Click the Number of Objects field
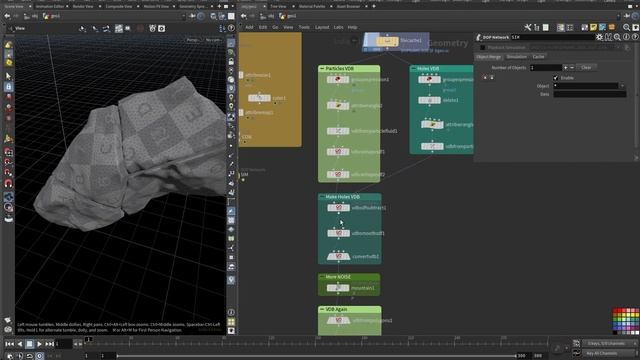The height and width of the screenshot is (360, 640). pyautogui.click(x=546, y=67)
